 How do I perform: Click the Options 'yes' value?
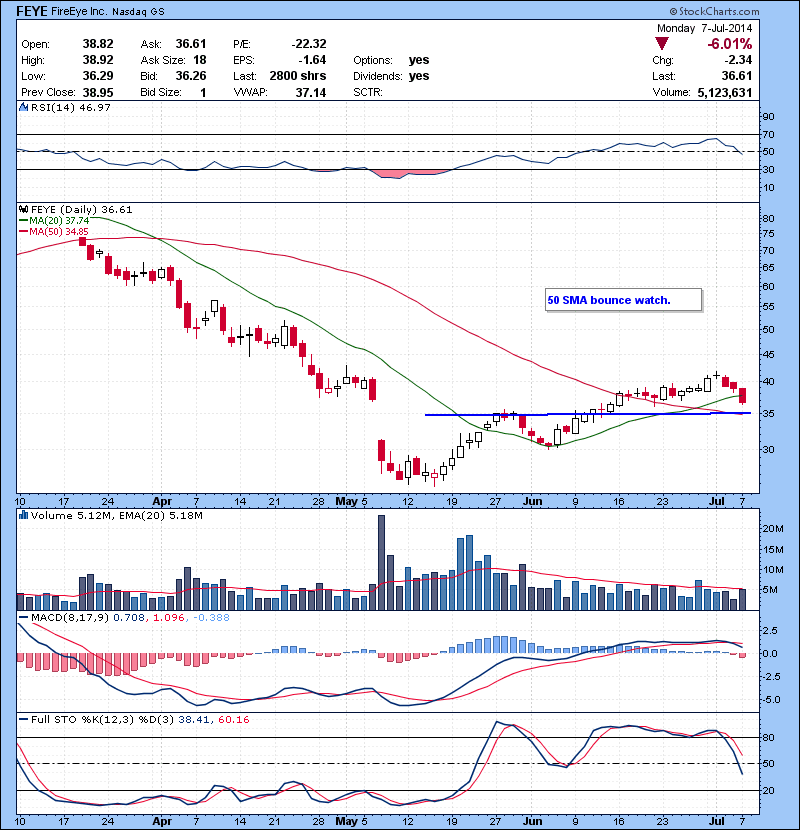click(419, 60)
